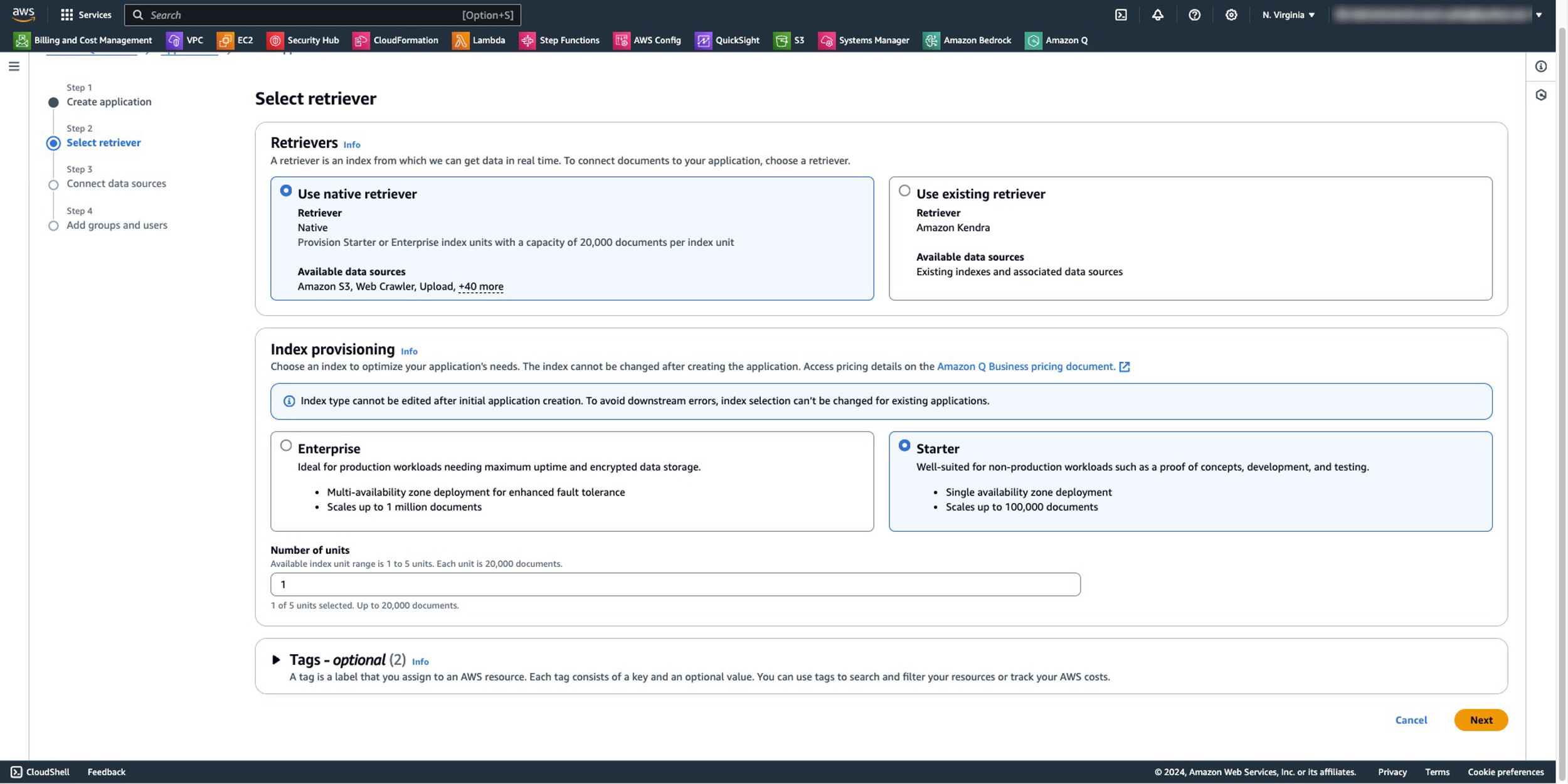Select the Use existing retriever option

coord(904,191)
